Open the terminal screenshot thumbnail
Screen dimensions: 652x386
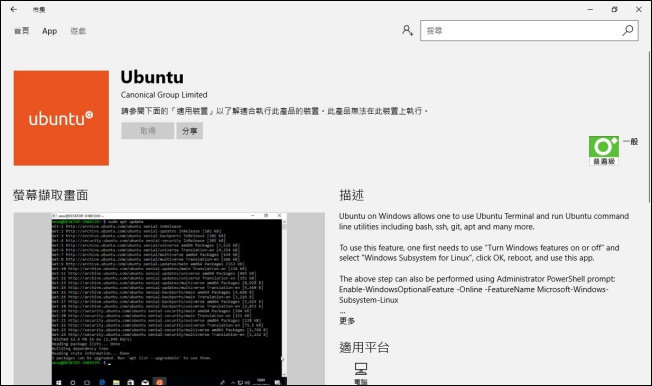(x=169, y=299)
